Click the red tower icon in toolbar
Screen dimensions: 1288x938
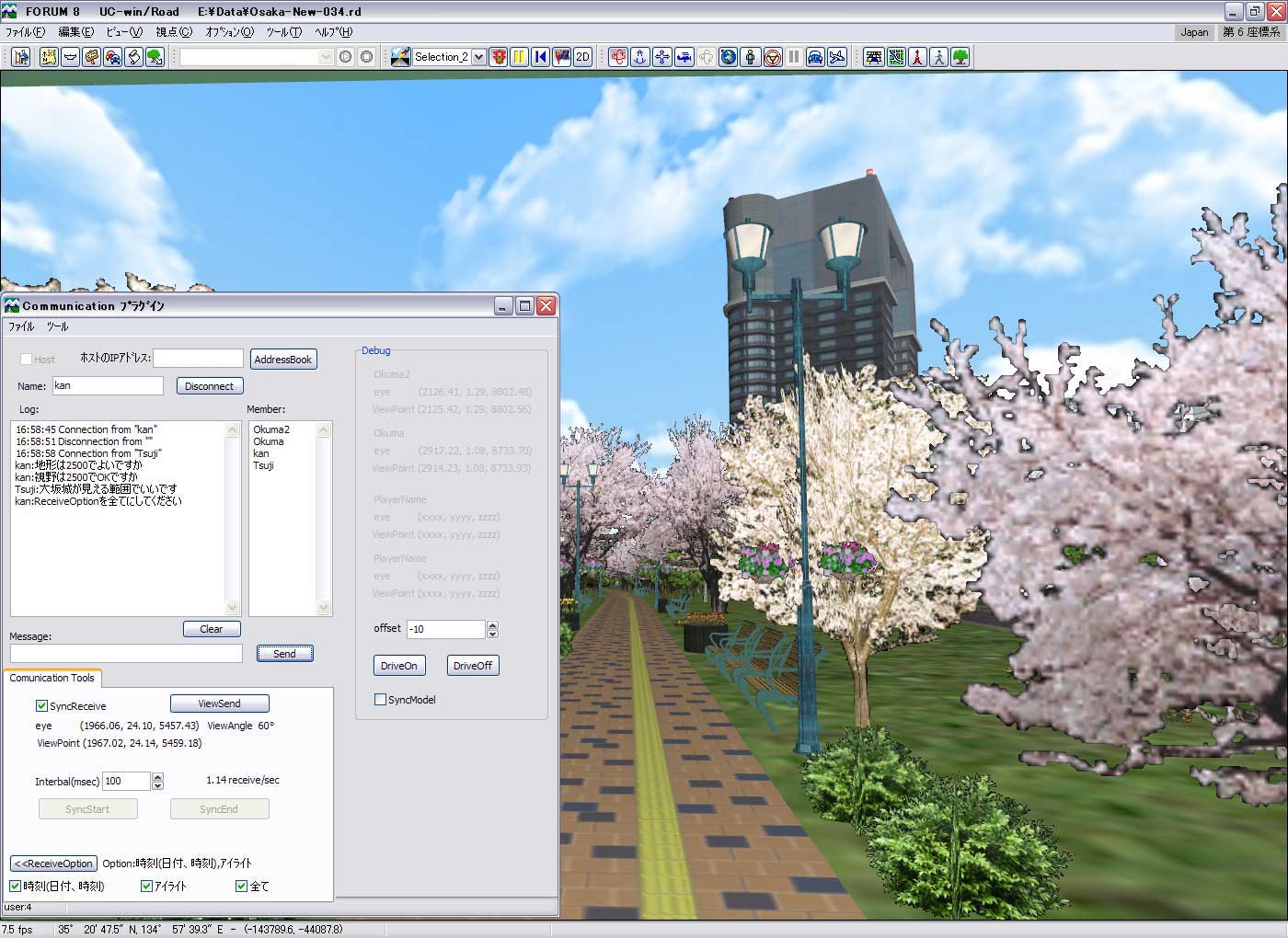[x=917, y=57]
